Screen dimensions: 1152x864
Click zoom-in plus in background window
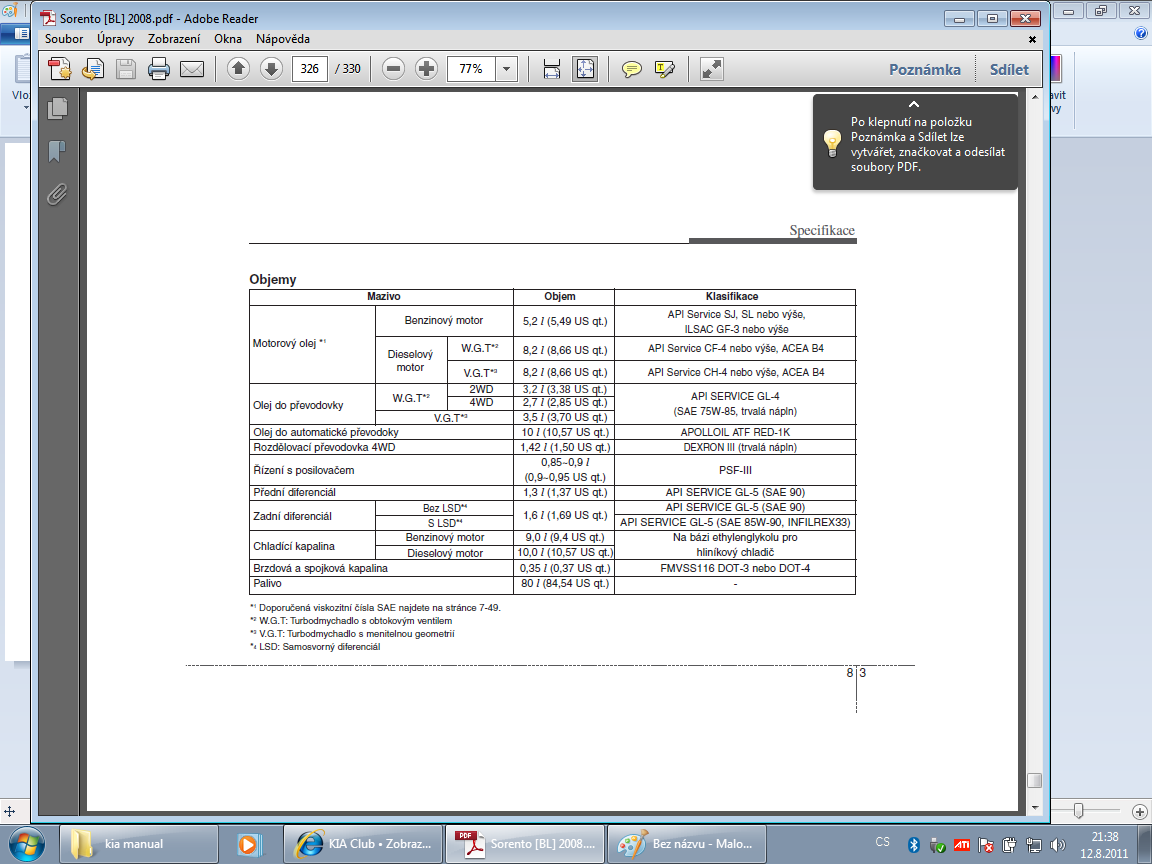click(1140, 811)
